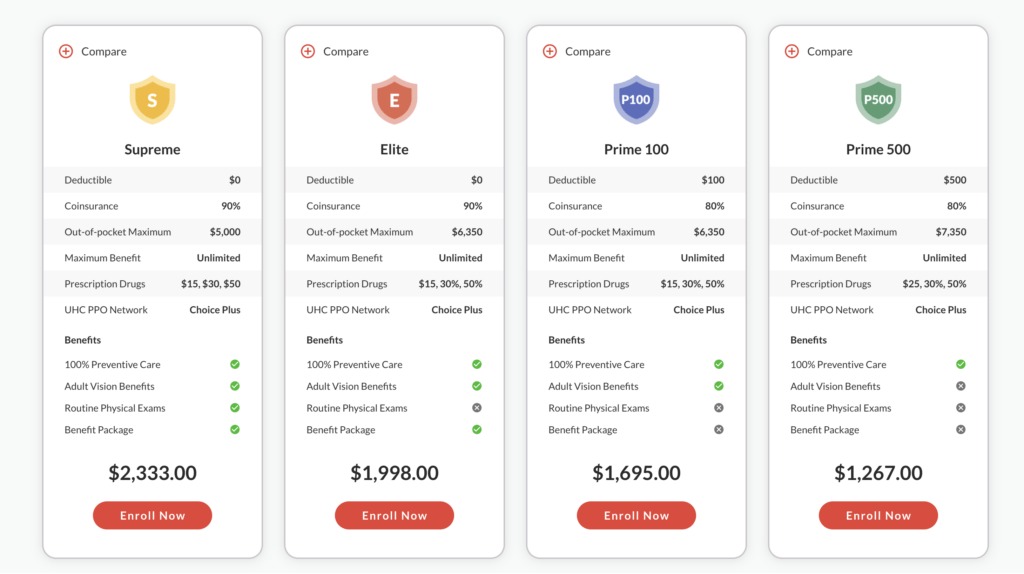This screenshot has width=1024, height=574.
Task: Enroll in the Elite plan
Action: [394, 515]
